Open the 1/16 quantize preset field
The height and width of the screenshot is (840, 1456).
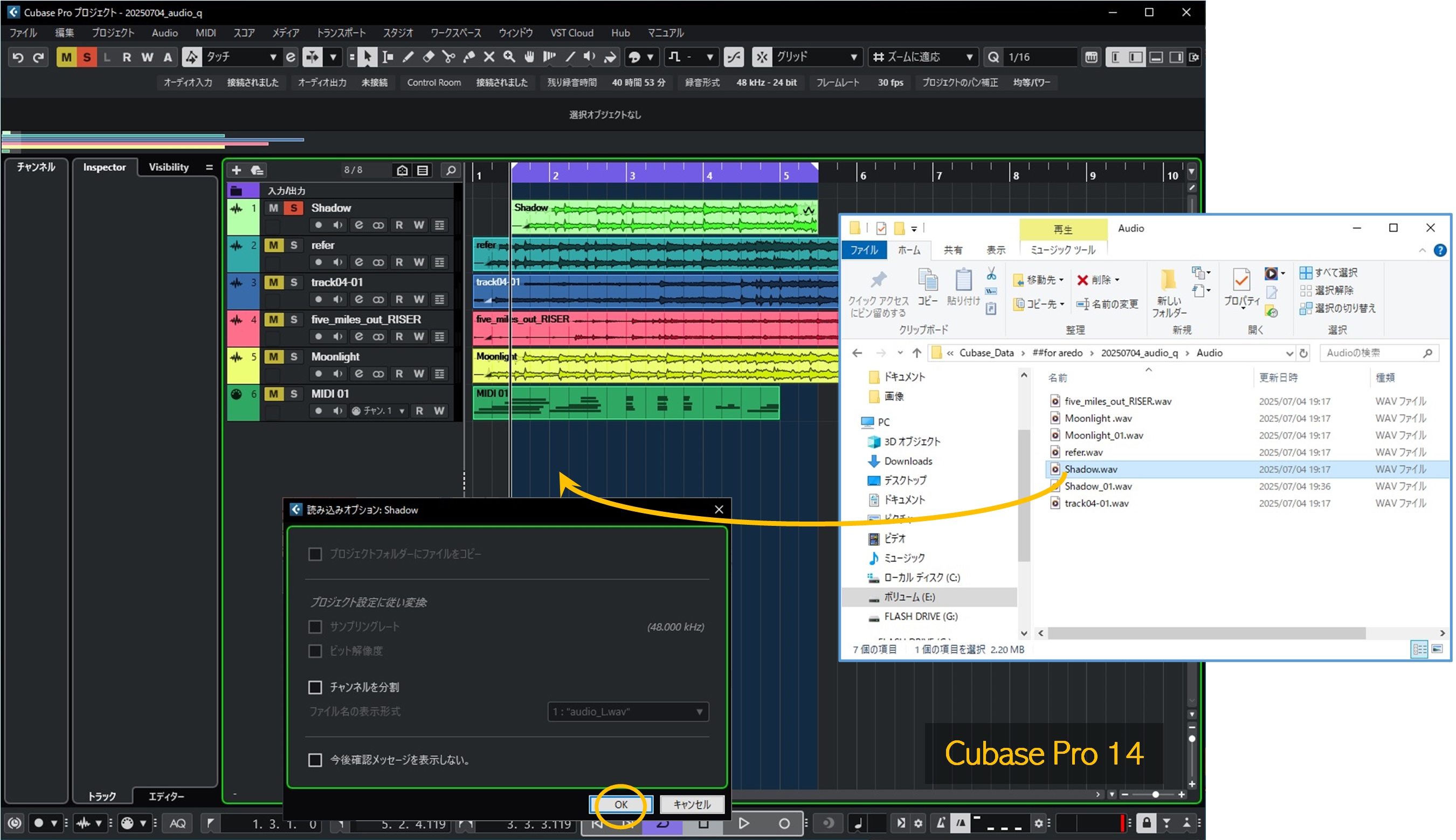1039,57
